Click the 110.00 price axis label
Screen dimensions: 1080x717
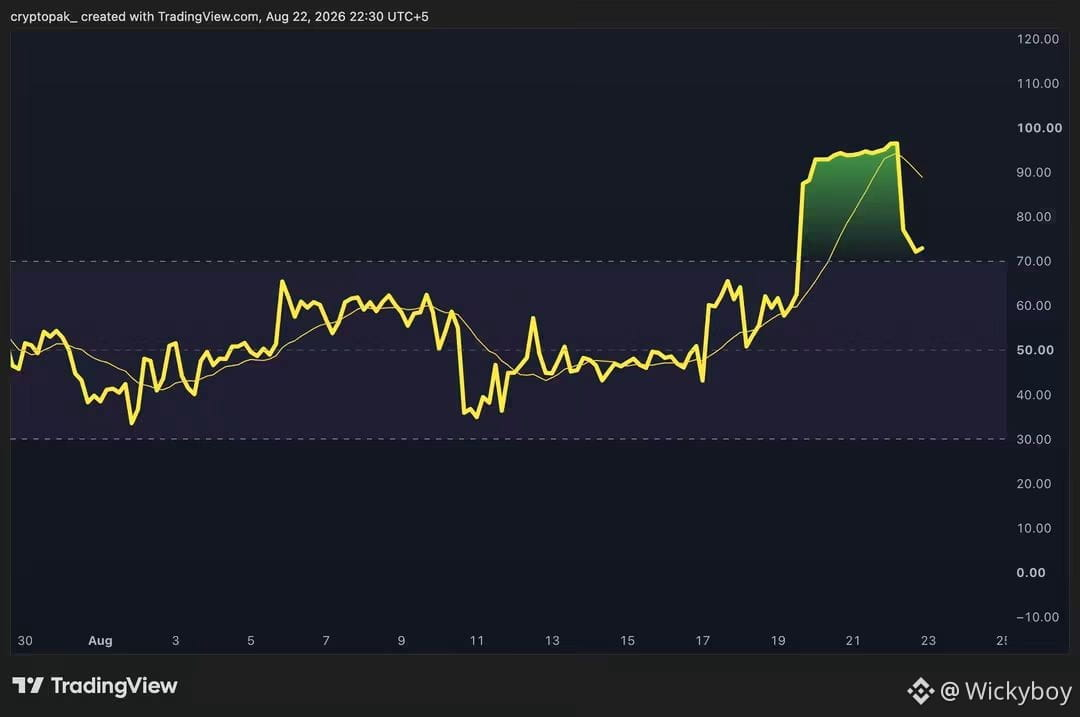coord(1037,83)
